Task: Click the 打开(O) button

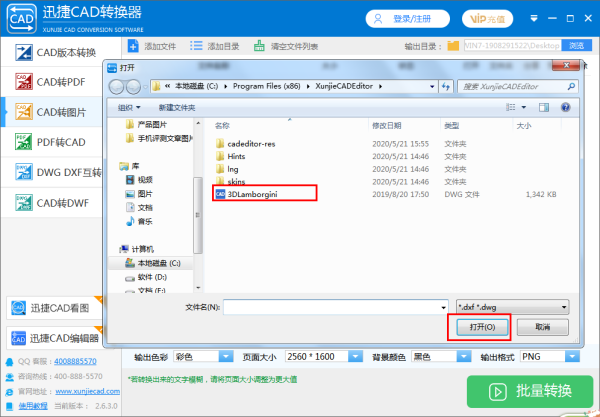Action: click(482, 327)
